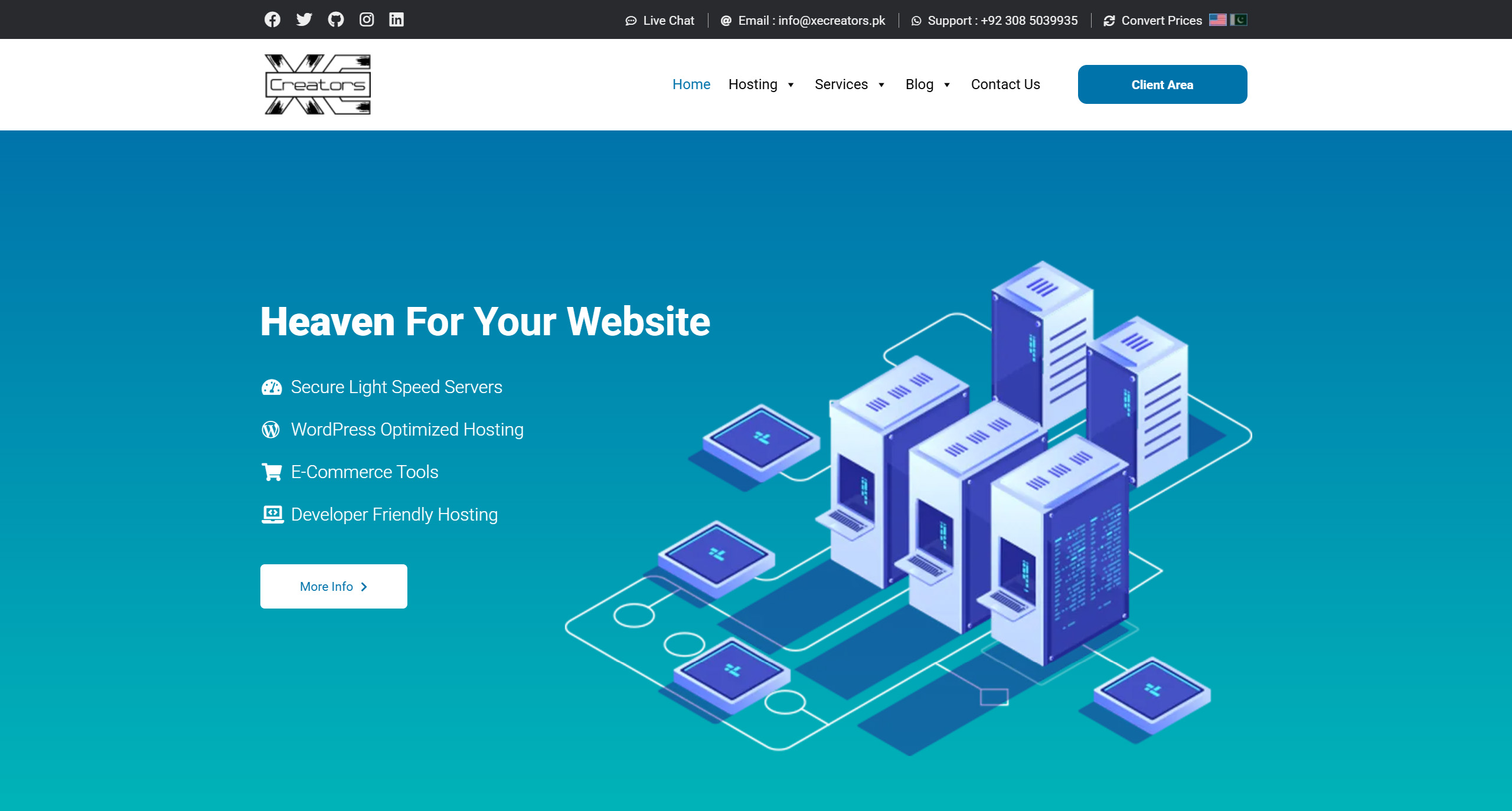Go to the Home menu item
This screenshot has height=811, width=1512.
[x=691, y=84]
